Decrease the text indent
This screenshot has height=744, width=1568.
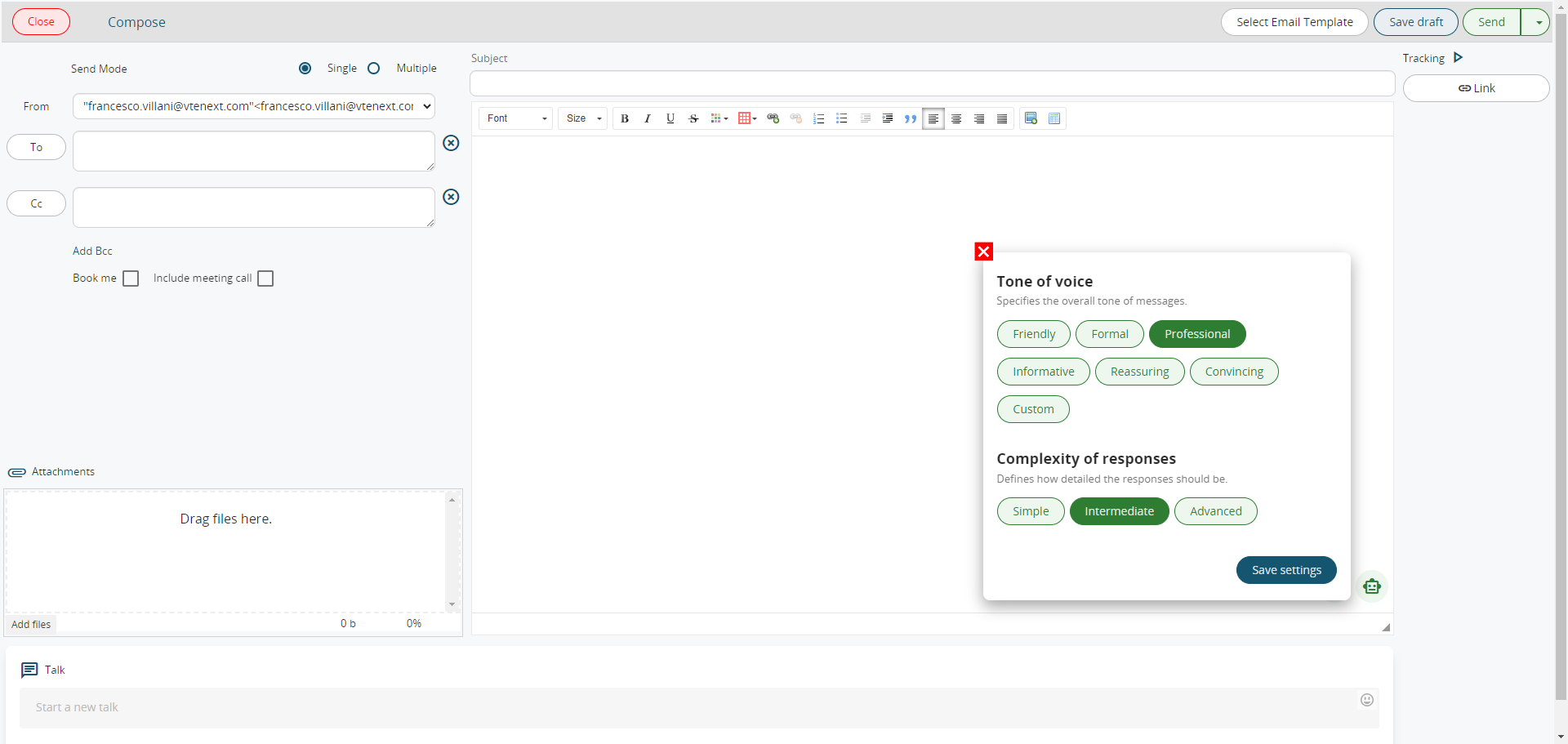[x=865, y=118]
